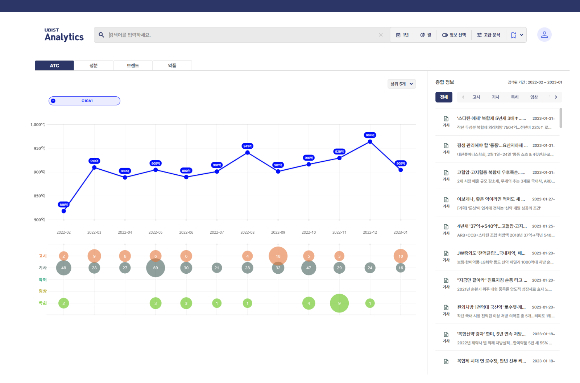This screenshot has width=580, height=383.
Task: Click the clipboard export icon in toolbar
Action: pyautogui.click(x=513, y=35)
